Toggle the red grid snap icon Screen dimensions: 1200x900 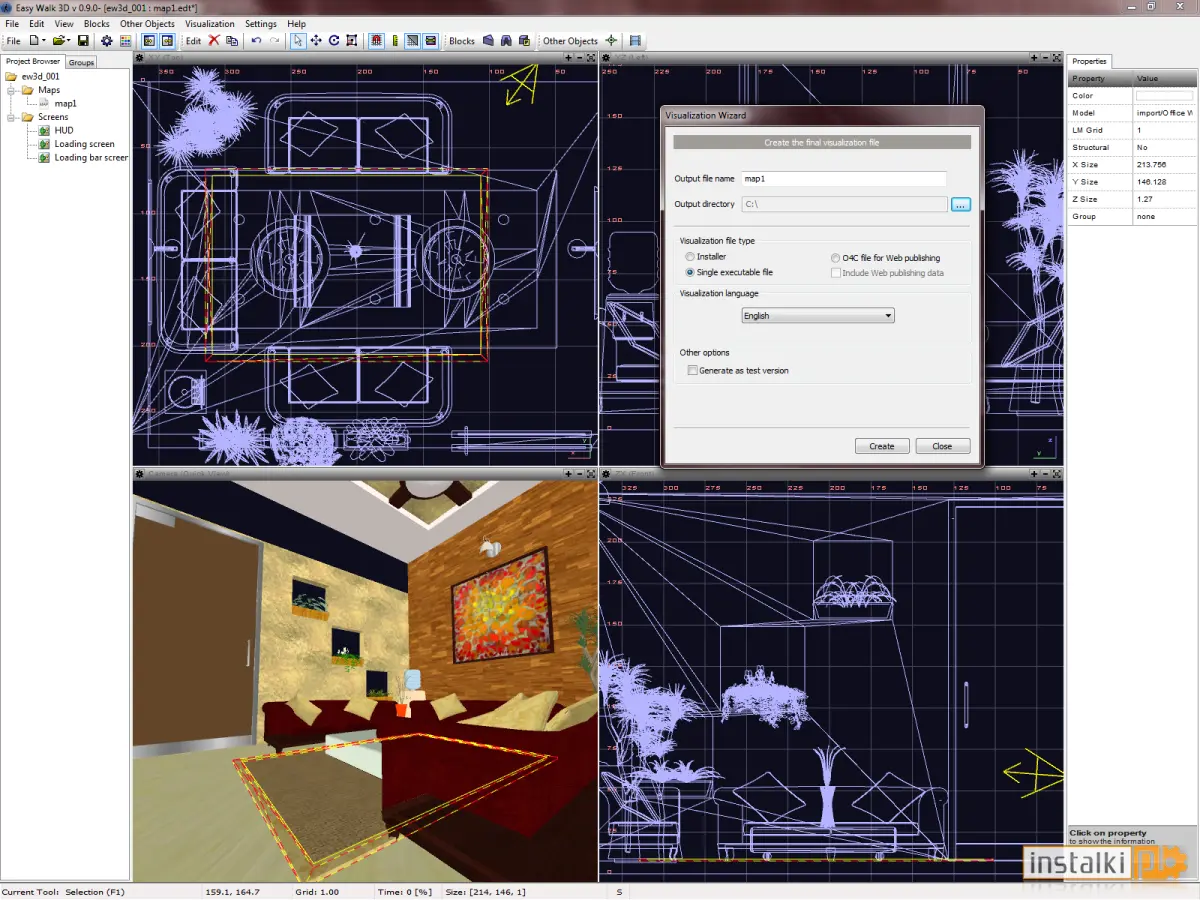pos(377,41)
